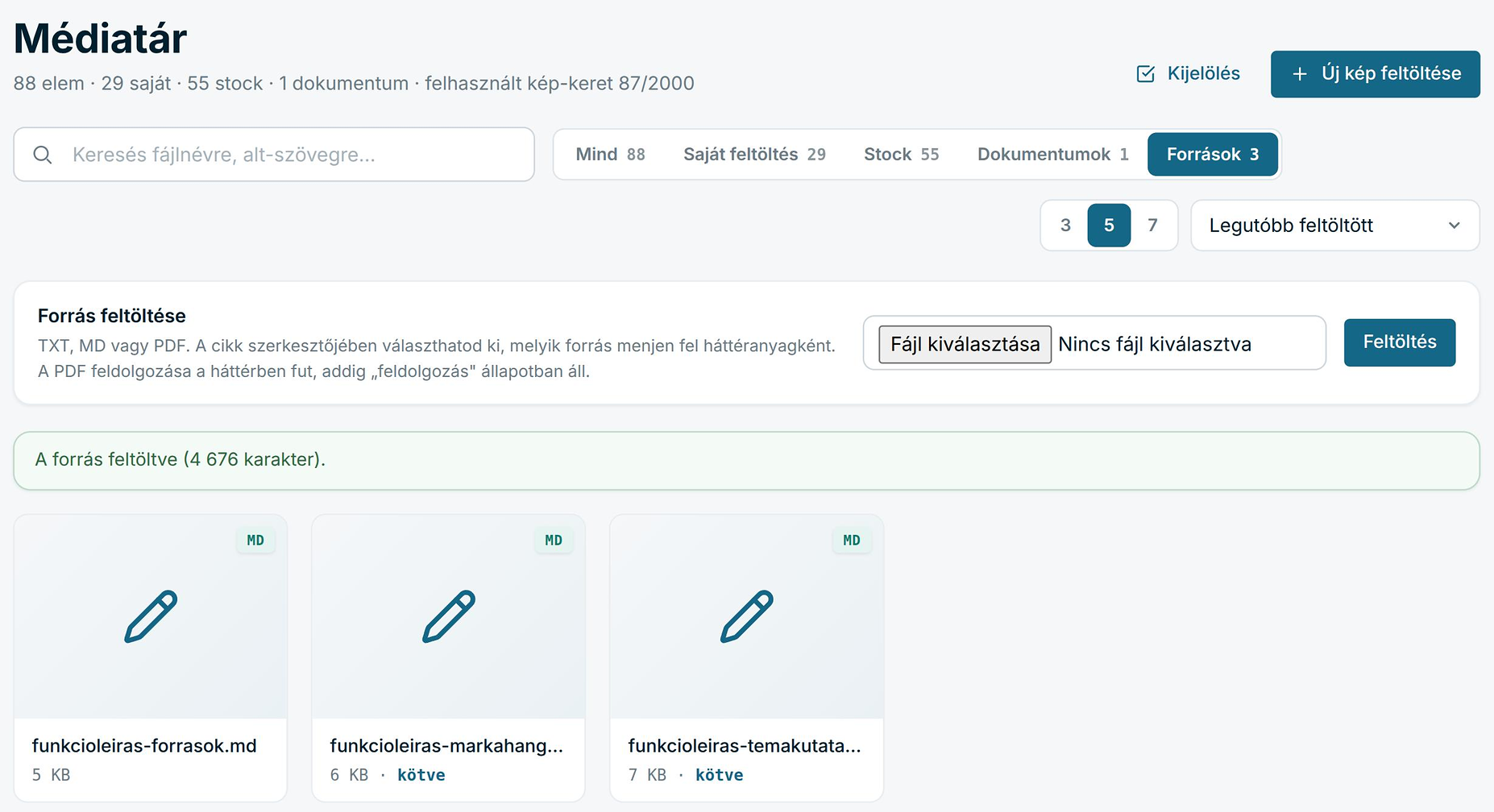The height and width of the screenshot is (812, 1494).
Task: Set grid columns to 3
Action: click(x=1065, y=226)
